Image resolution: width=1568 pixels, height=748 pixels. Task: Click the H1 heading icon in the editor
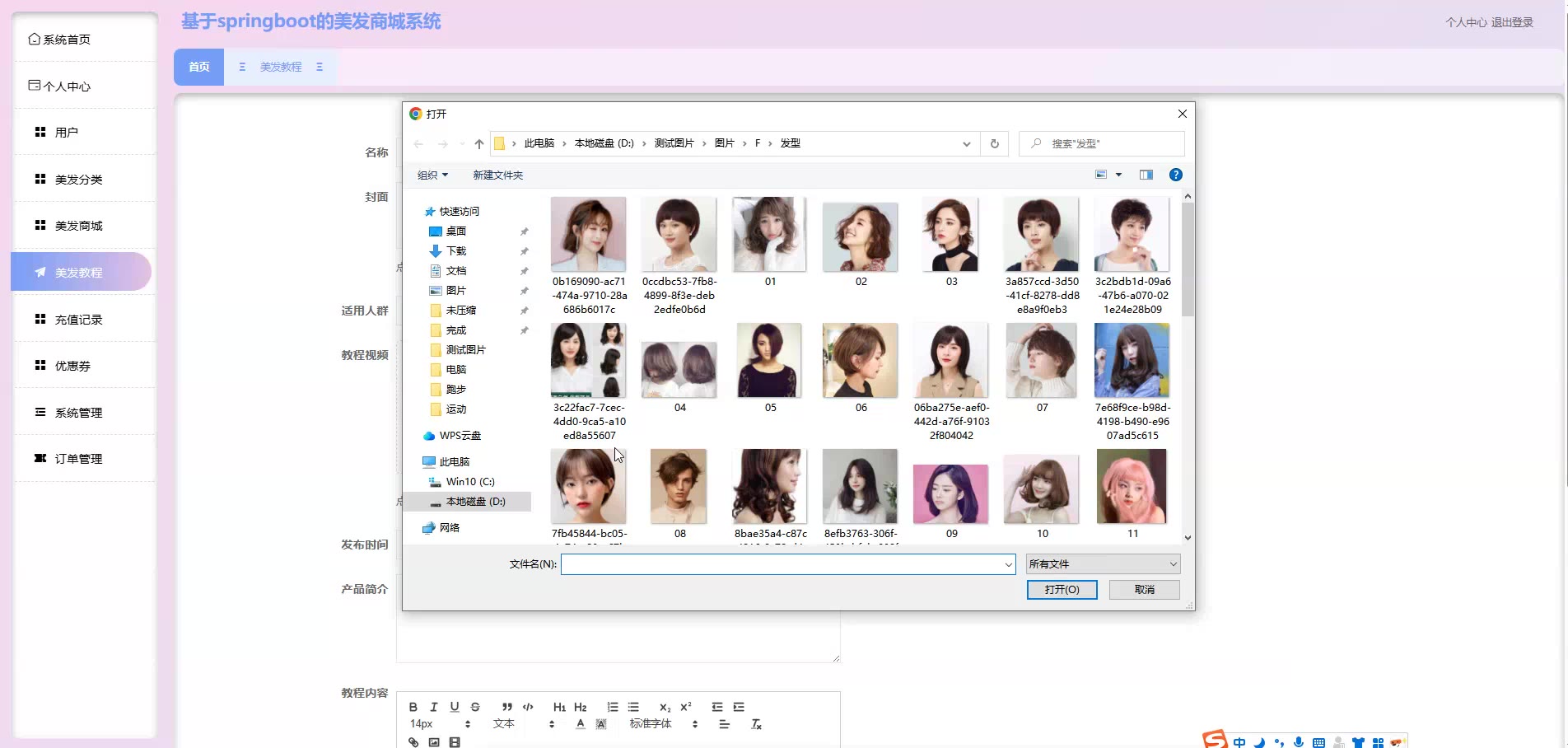point(559,707)
